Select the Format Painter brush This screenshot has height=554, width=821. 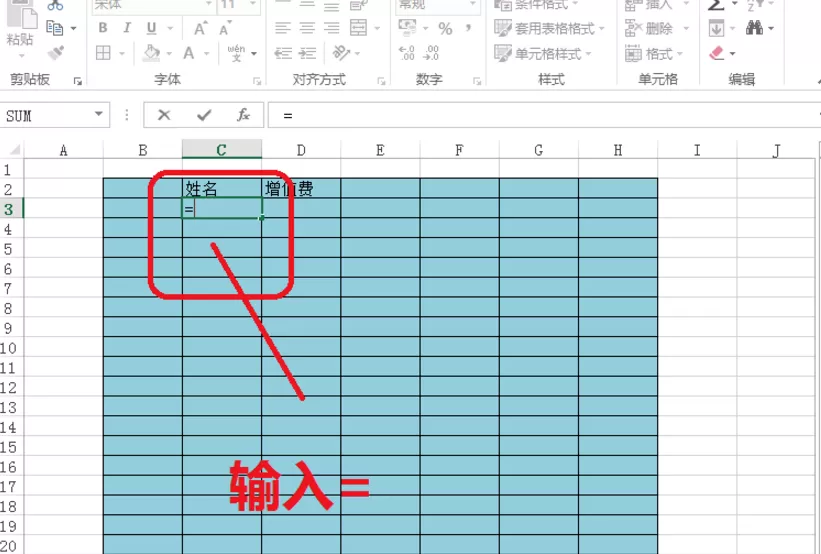coord(55,52)
